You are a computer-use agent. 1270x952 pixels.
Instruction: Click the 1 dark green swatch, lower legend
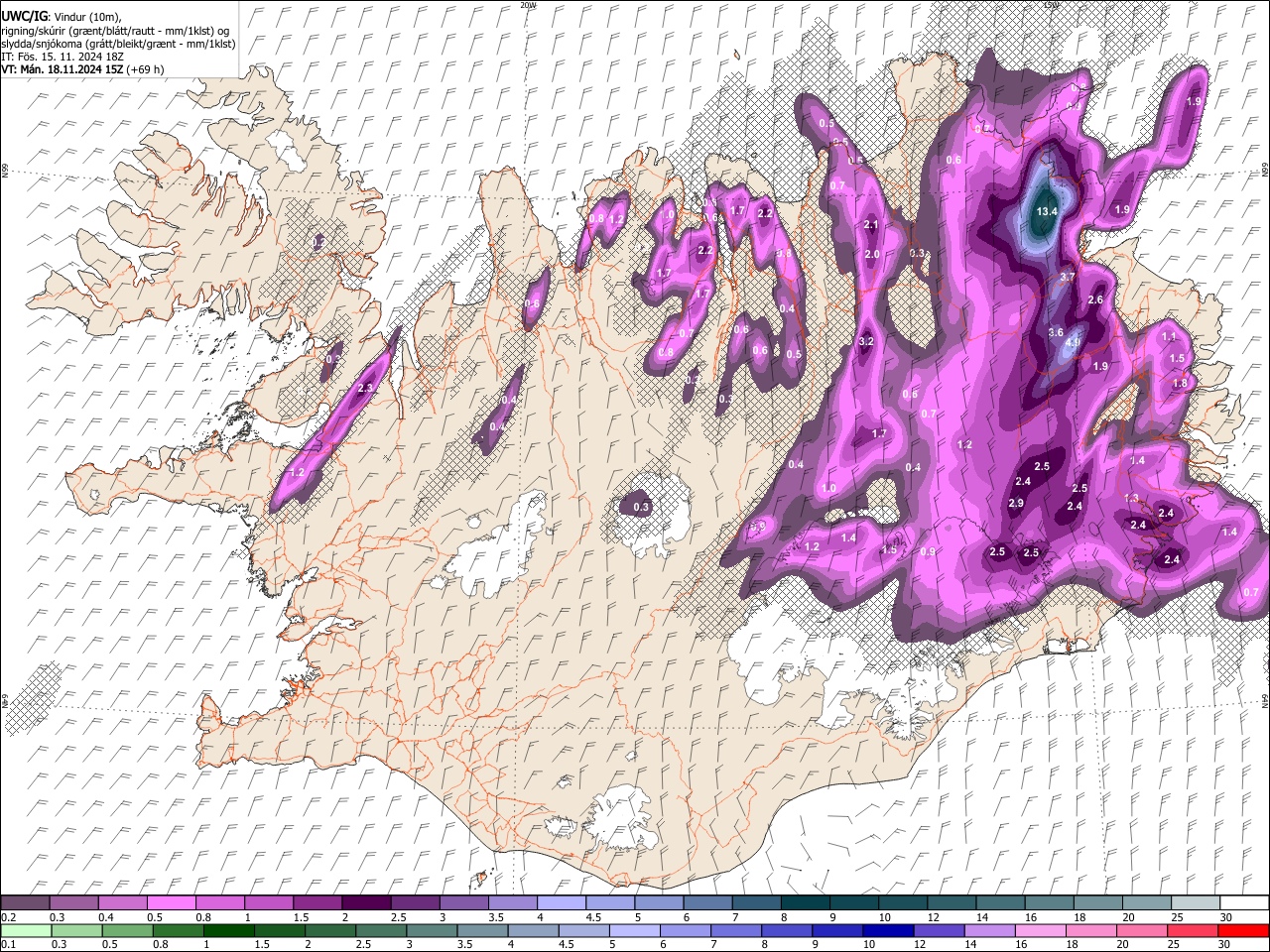coord(228,930)
